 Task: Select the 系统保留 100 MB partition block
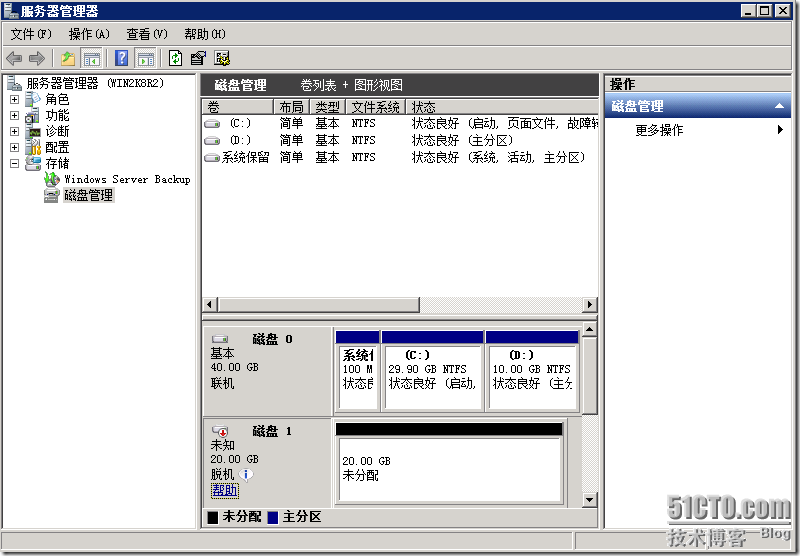pyautogui.click(x=358, y=371)
